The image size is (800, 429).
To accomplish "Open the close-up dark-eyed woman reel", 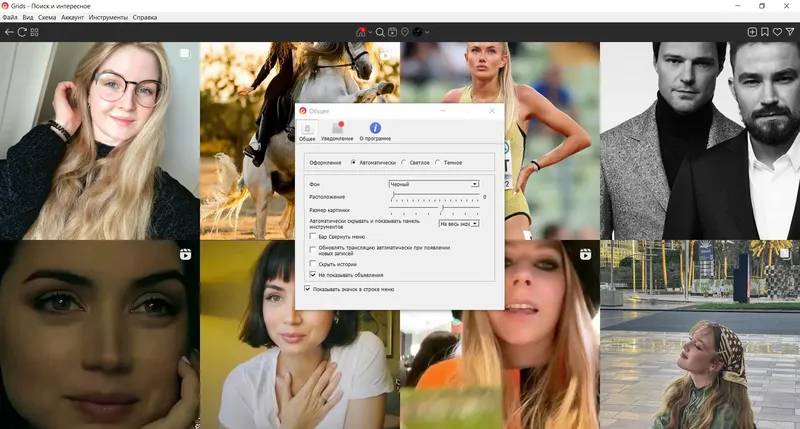I will click(99, 335).
